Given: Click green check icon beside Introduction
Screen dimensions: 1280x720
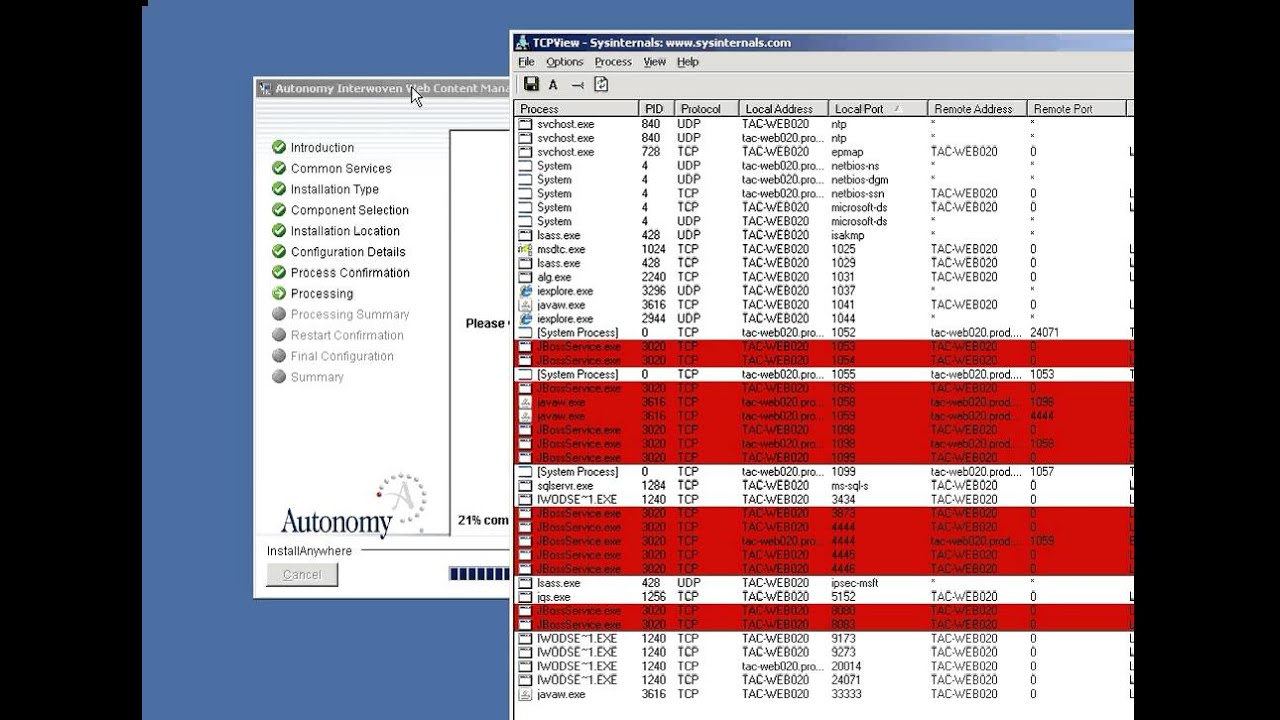Looking at the screenshot, I should click(x=279, y=147).
